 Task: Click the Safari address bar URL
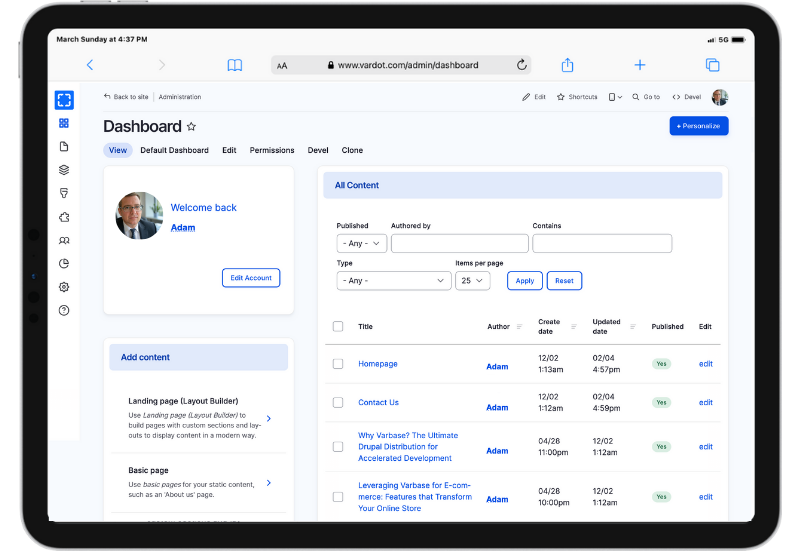(408, 65)
